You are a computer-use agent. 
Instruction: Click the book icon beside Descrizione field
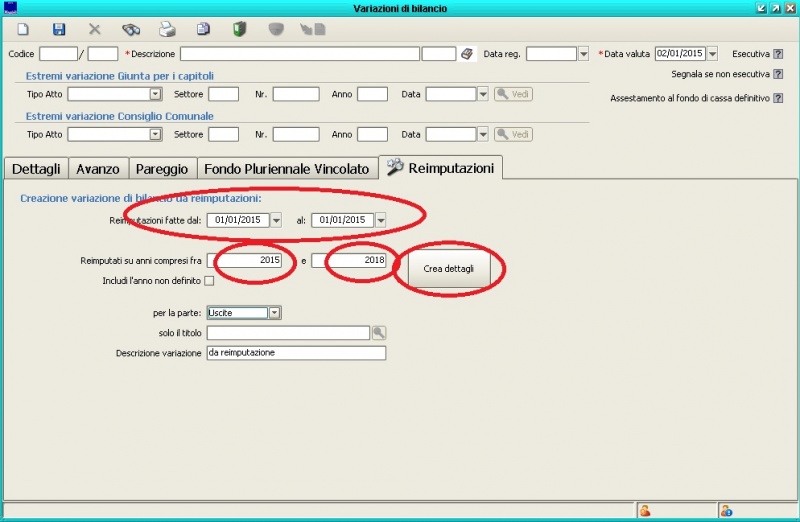(467, 54)
